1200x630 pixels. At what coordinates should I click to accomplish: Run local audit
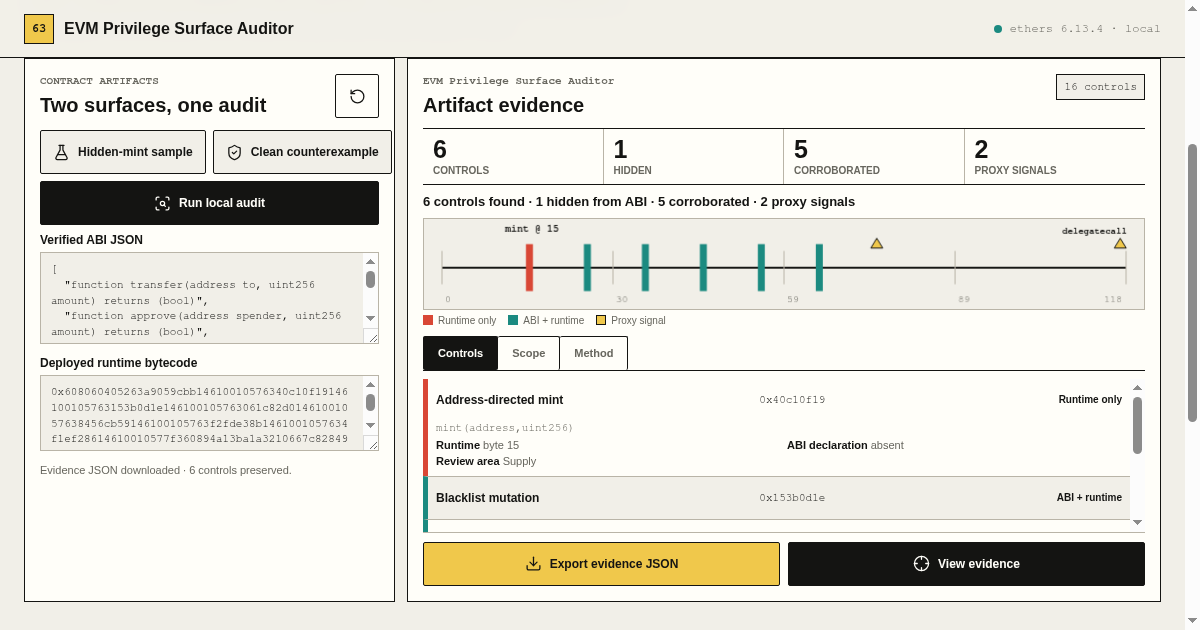(x=209, y=203)
